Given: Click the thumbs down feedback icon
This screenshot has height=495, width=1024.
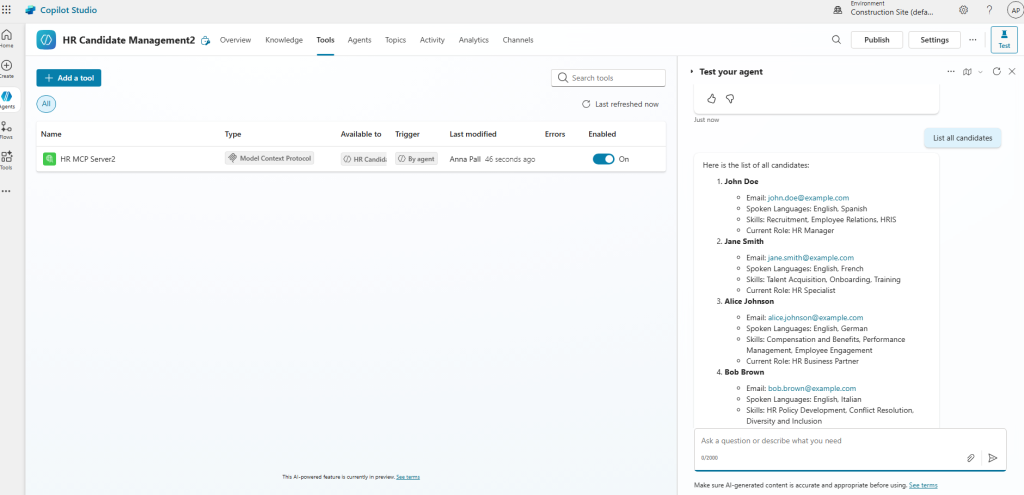Looking at the screenshot, I should pos(730,98).
